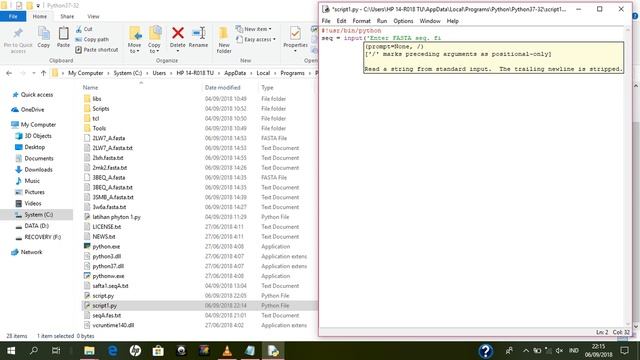Select the file 2LW7_A.fasta
This screenshot has height=360, width=640.
coord(109,138)
